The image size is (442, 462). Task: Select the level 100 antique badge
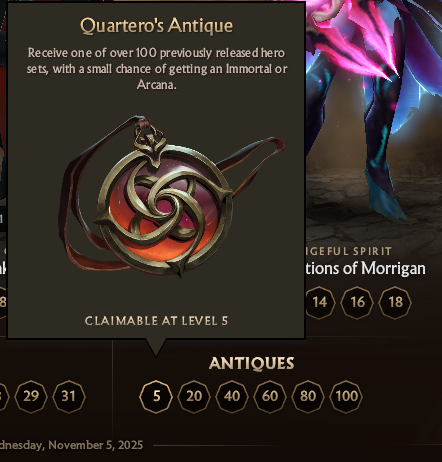[x=346, y=397]
